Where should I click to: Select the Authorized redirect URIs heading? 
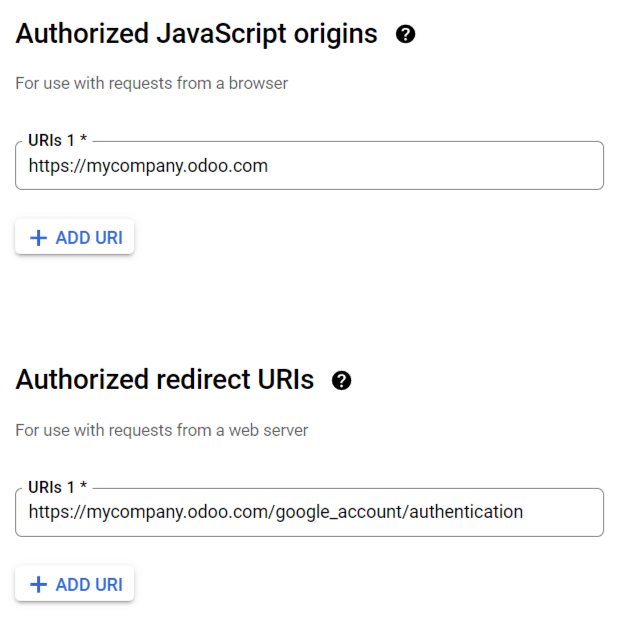(165, 380)
